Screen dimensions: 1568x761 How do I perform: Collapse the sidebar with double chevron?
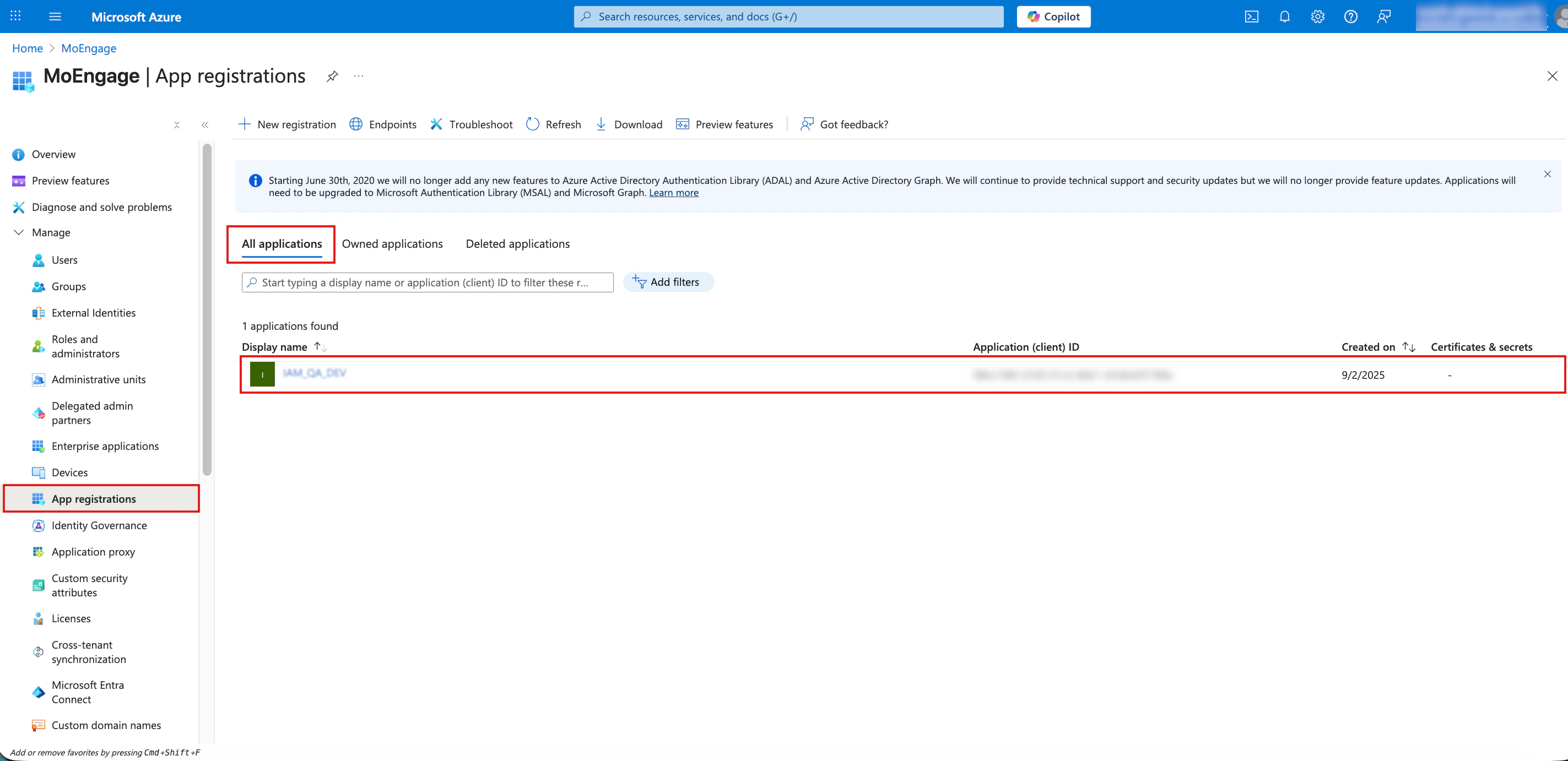click(205, 124)
